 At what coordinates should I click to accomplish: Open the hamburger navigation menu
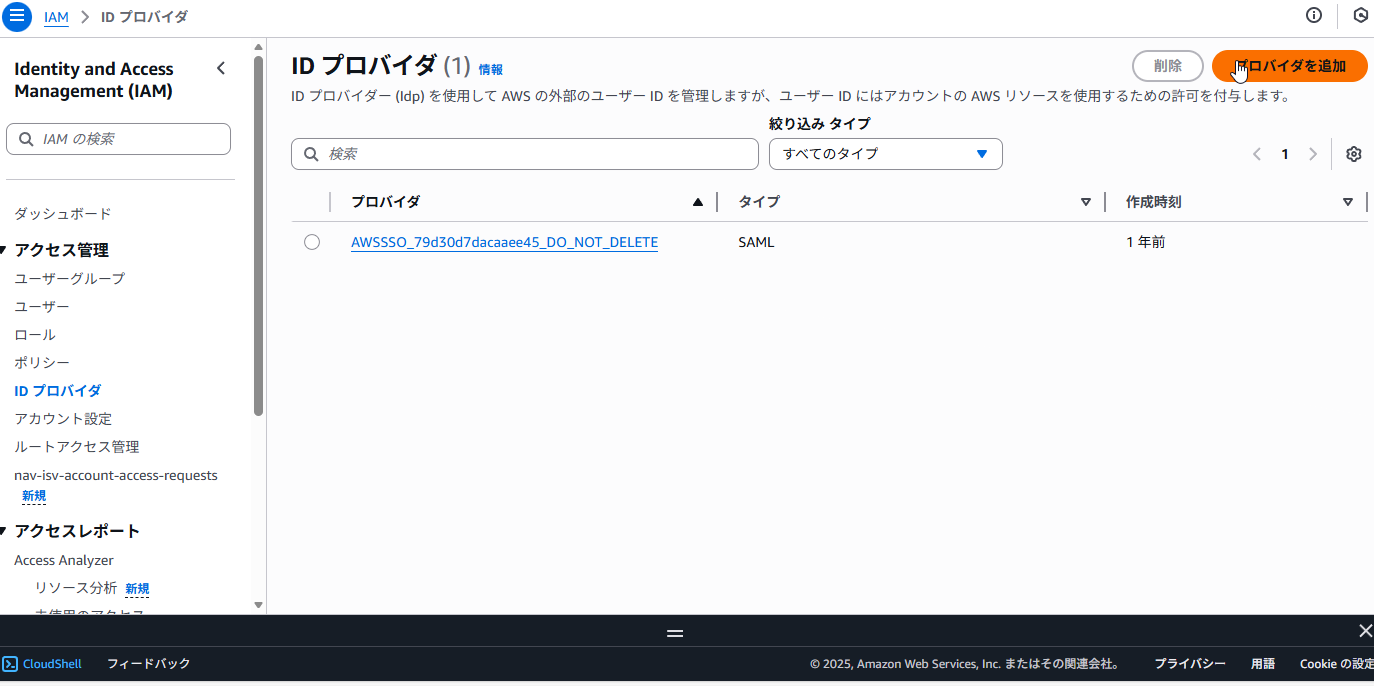[x=16, y=16]
